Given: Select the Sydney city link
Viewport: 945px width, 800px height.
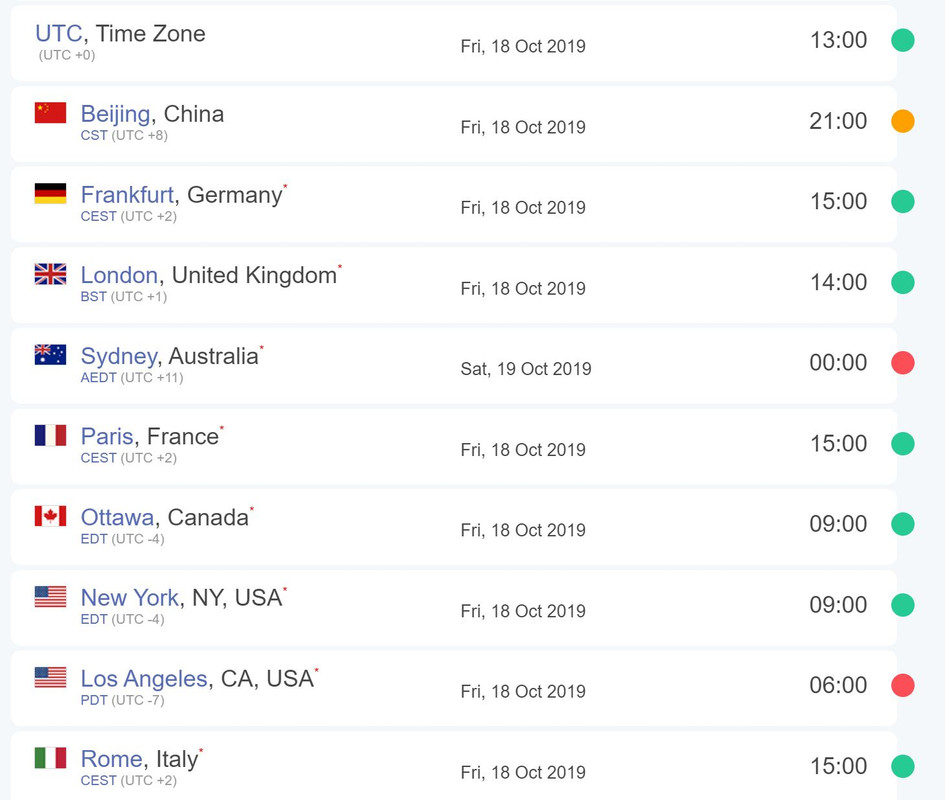Looking at the screenshot, I should (x=119, y=356).
